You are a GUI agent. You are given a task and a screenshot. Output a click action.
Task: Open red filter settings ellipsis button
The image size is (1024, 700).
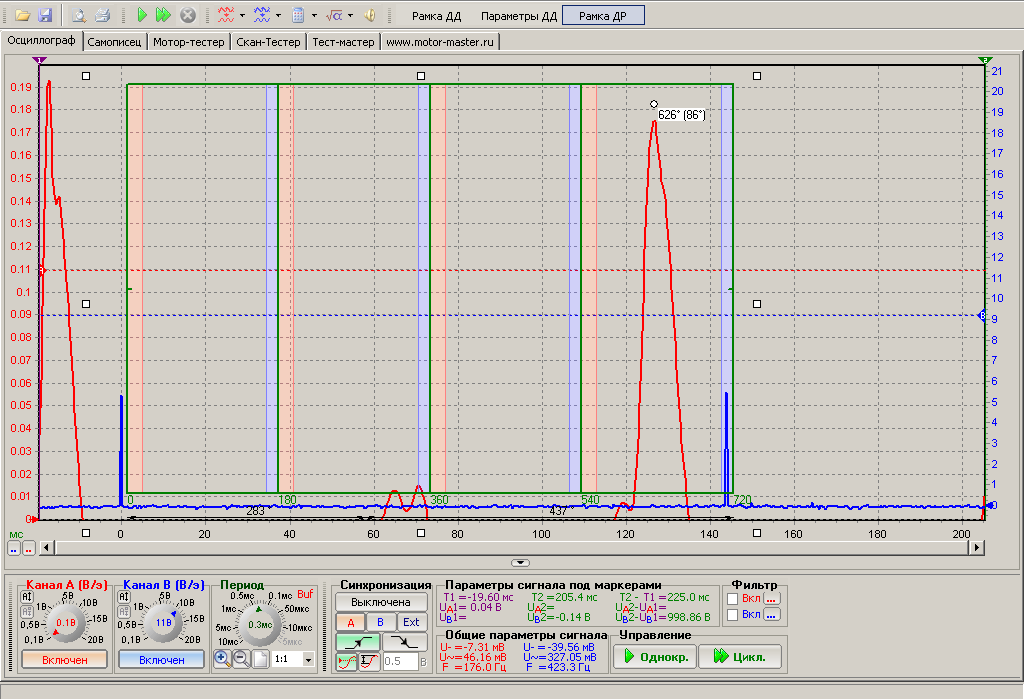[x=772, y=599]
